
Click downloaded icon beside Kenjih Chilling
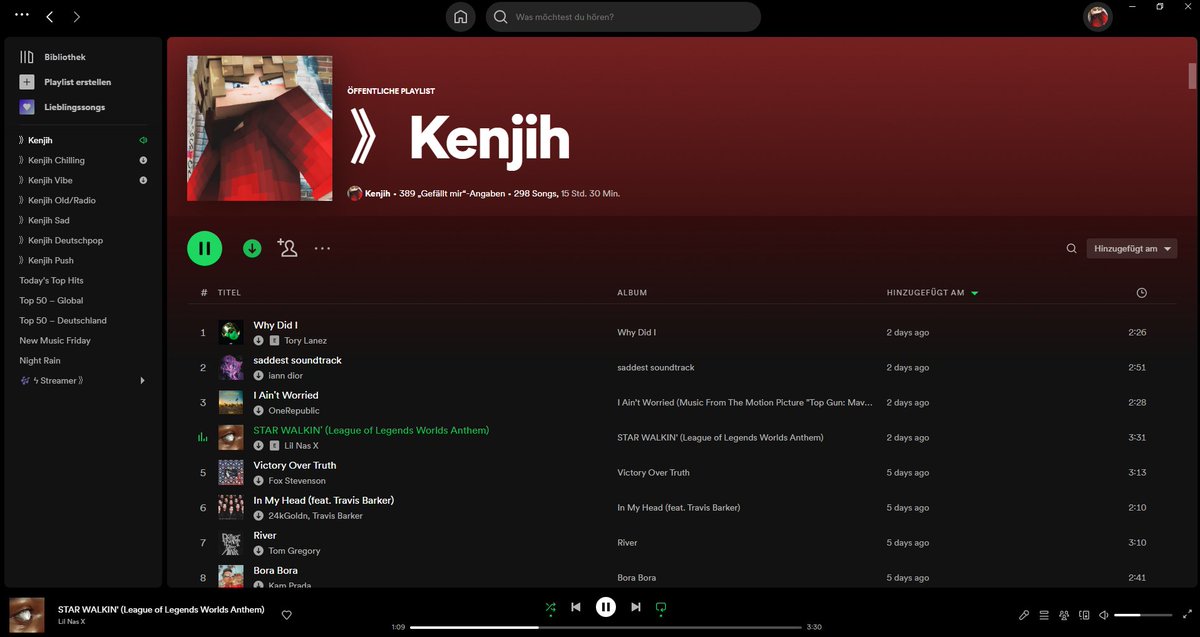tap(143, 160)
